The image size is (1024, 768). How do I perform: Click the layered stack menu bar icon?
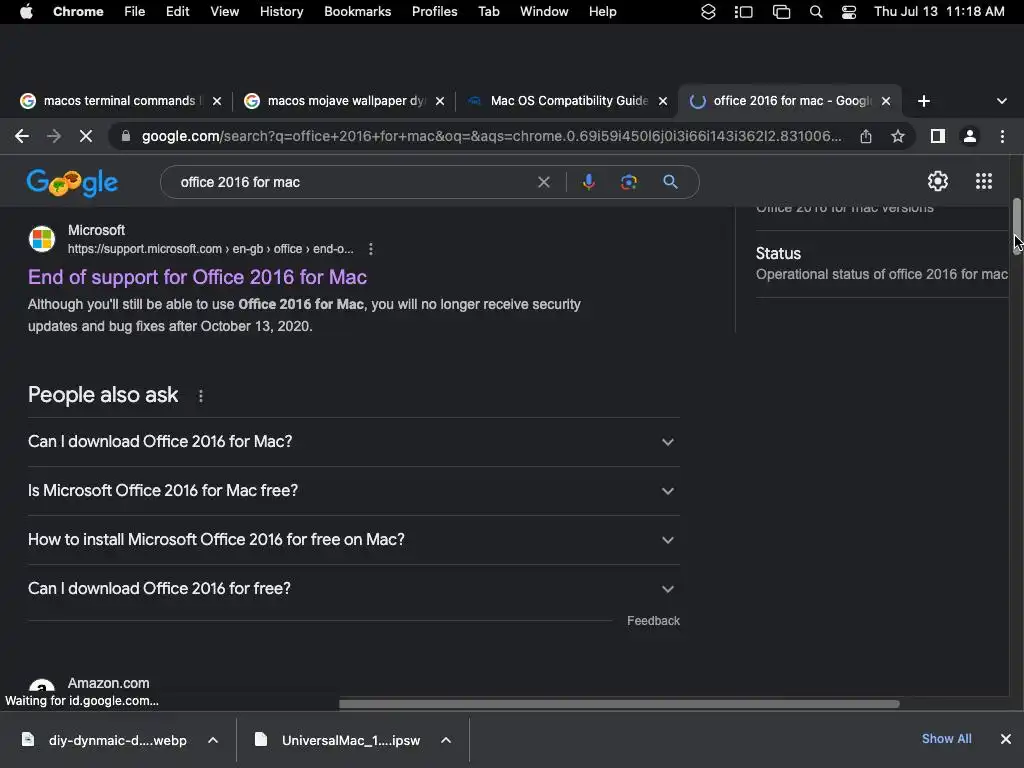708,12
